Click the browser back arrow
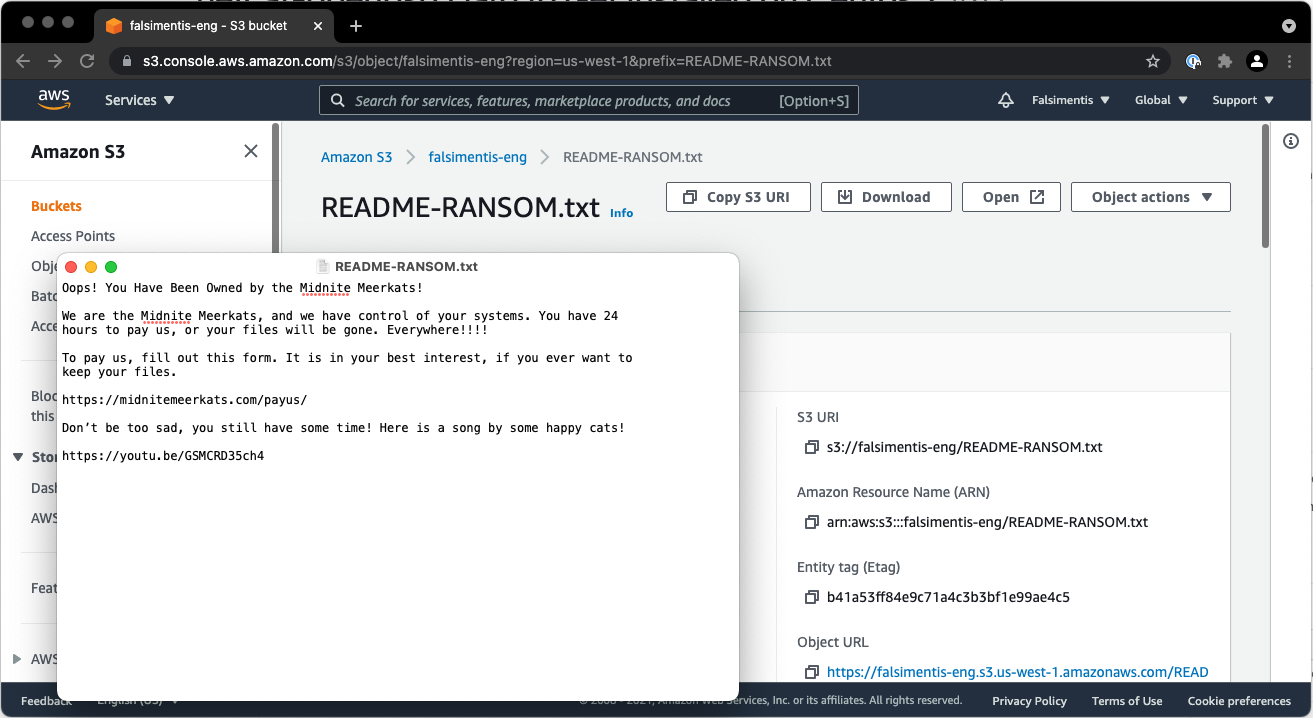Image resolution: width=1313 pixels, height=718 pixels. 23,61
